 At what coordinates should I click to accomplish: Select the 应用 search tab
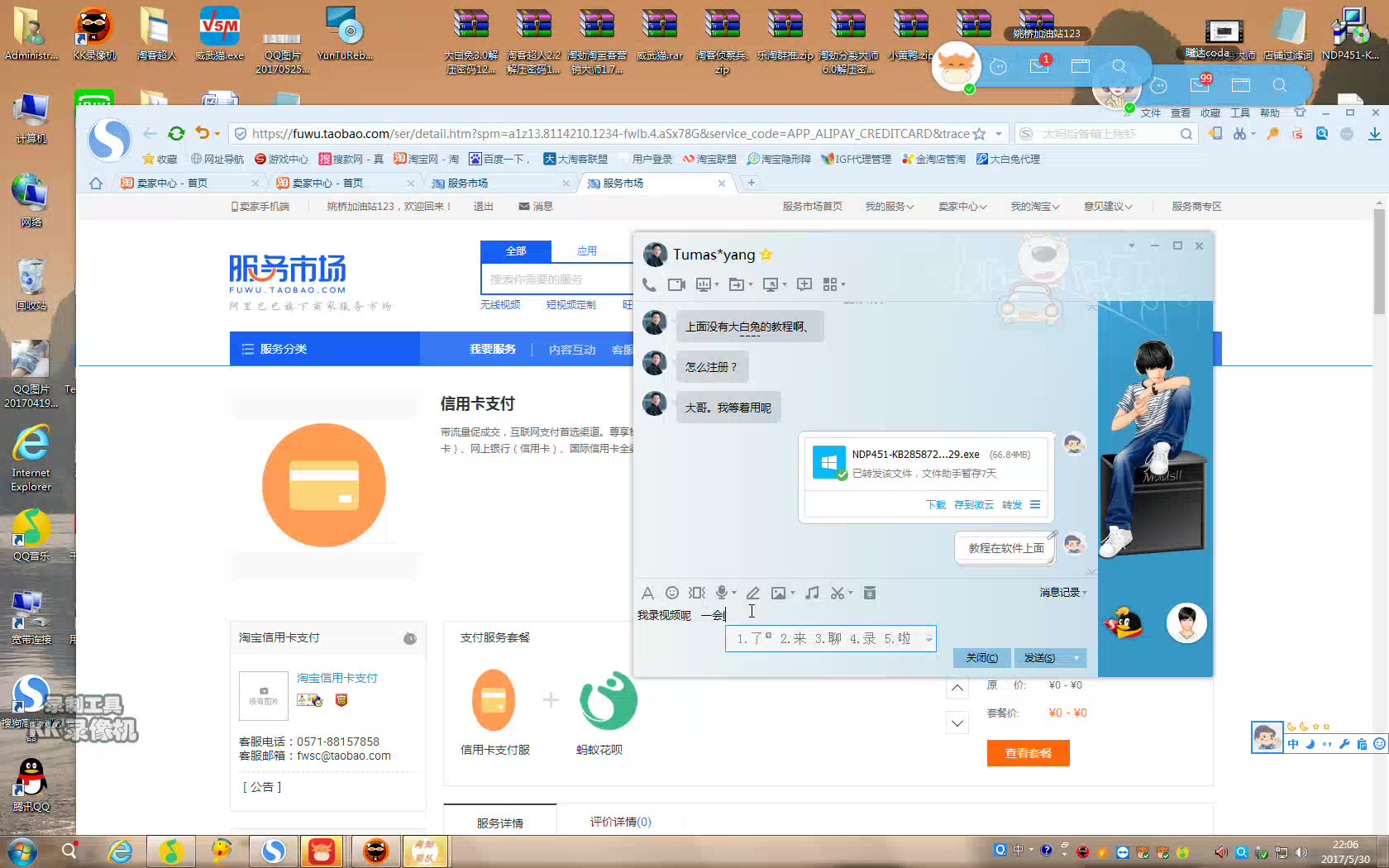click(587, 251)
